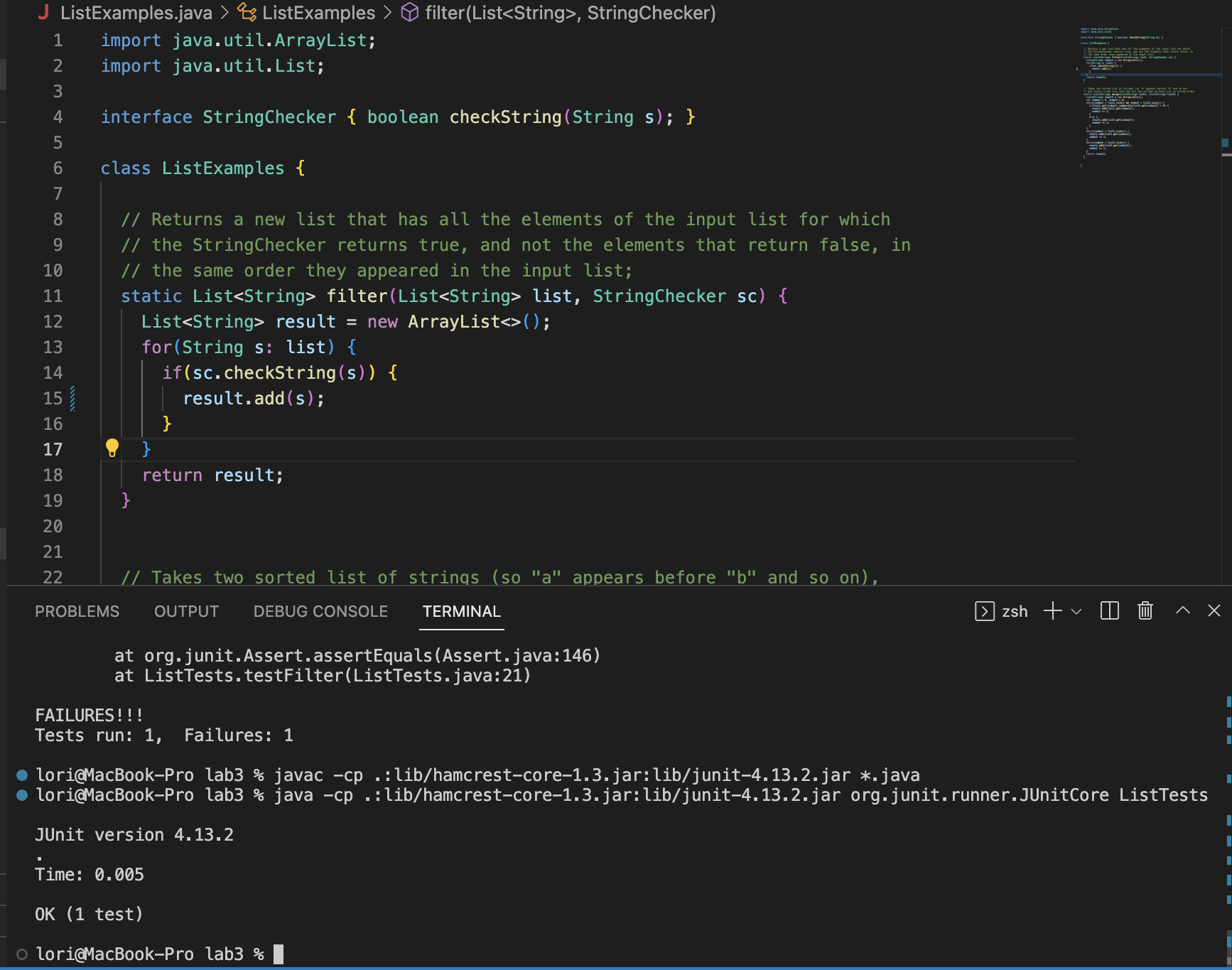This screenshot has width=1232, height=970.
Task: Click 'return result;' on line 18
Action: [x=212, y=475]
